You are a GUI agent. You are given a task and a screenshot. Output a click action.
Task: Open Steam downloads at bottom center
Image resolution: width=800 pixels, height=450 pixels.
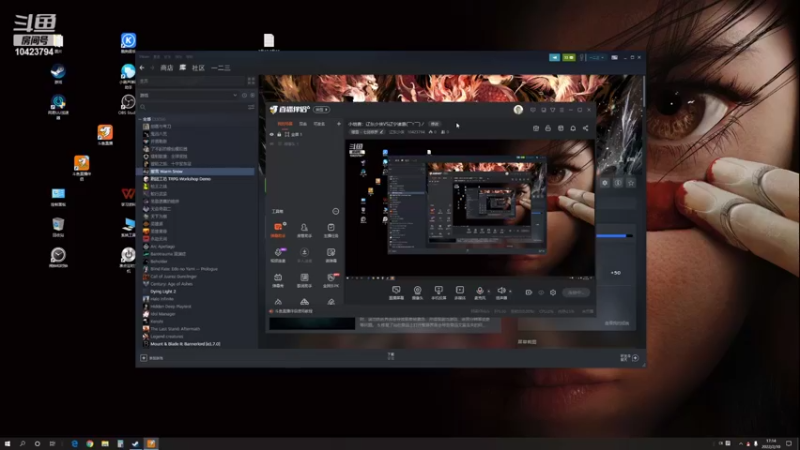[391, 356]
